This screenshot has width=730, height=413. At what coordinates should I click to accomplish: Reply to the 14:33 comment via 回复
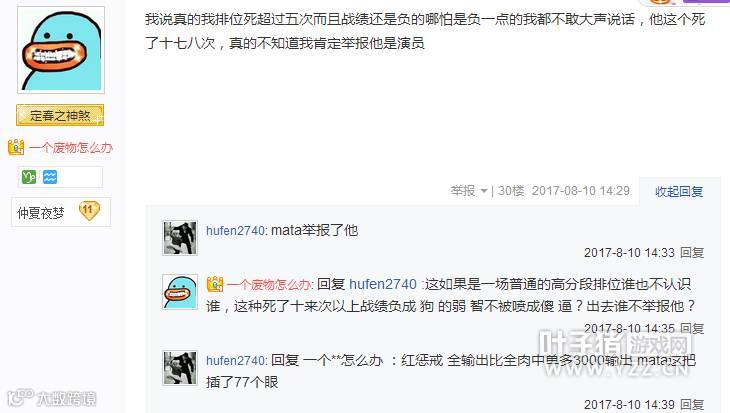click(x=692, y=253)
